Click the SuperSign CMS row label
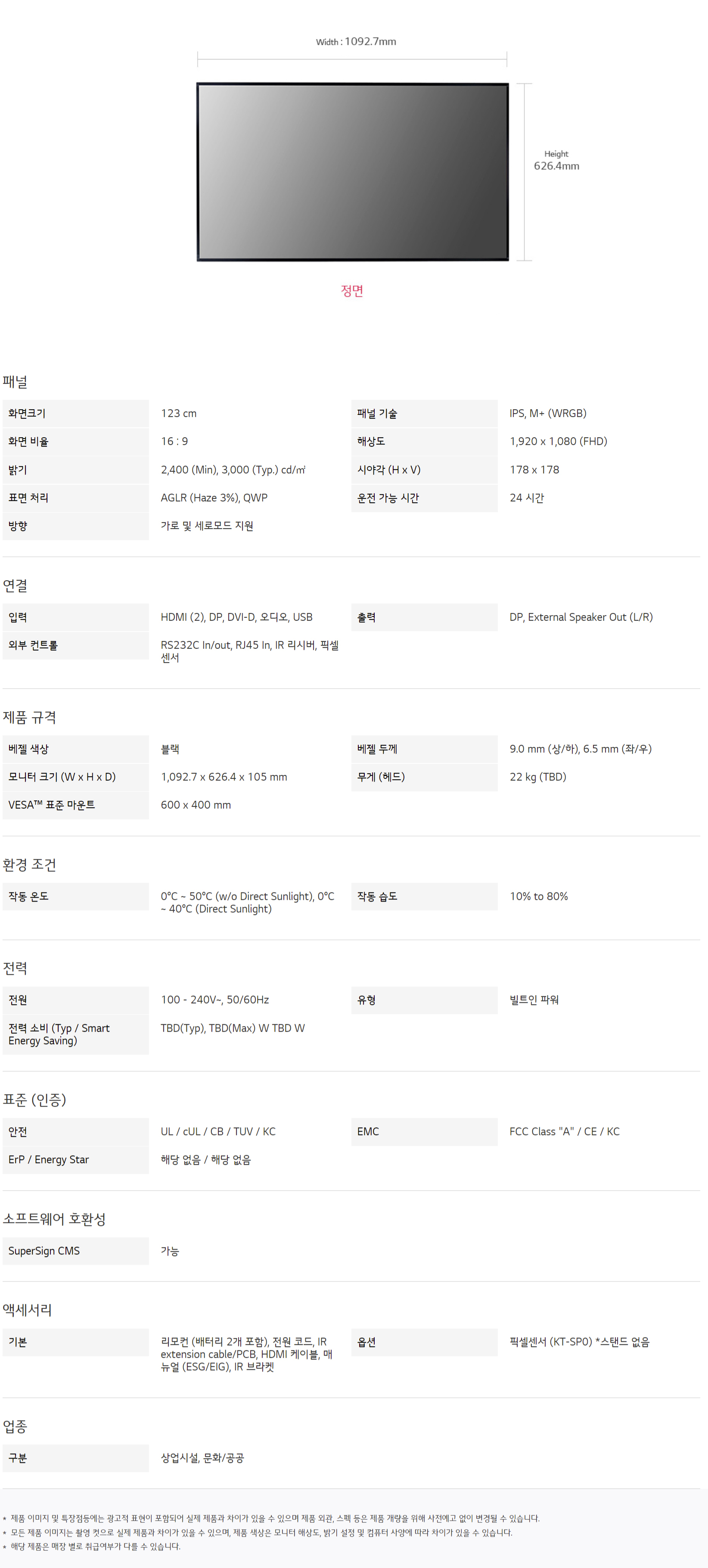708x1568 pixels. 75,1251
